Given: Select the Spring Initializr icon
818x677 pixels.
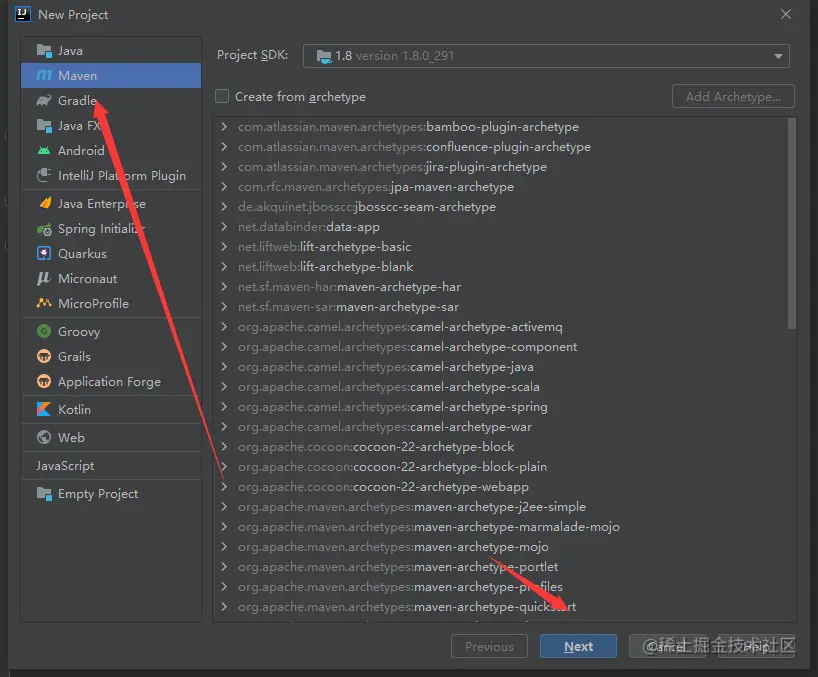Looking at the screenshot, I should (44, 229).
